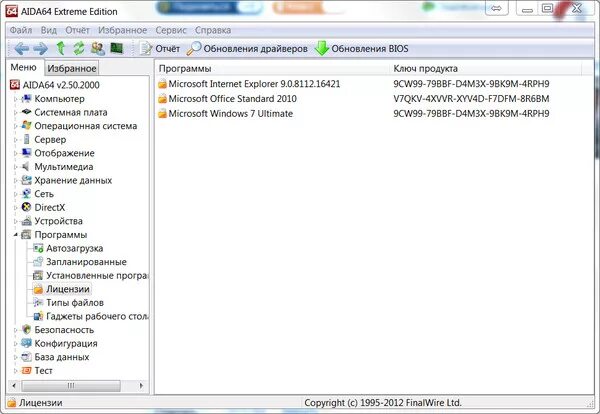Go up one level with green up arrow

[x=60, y=48]
